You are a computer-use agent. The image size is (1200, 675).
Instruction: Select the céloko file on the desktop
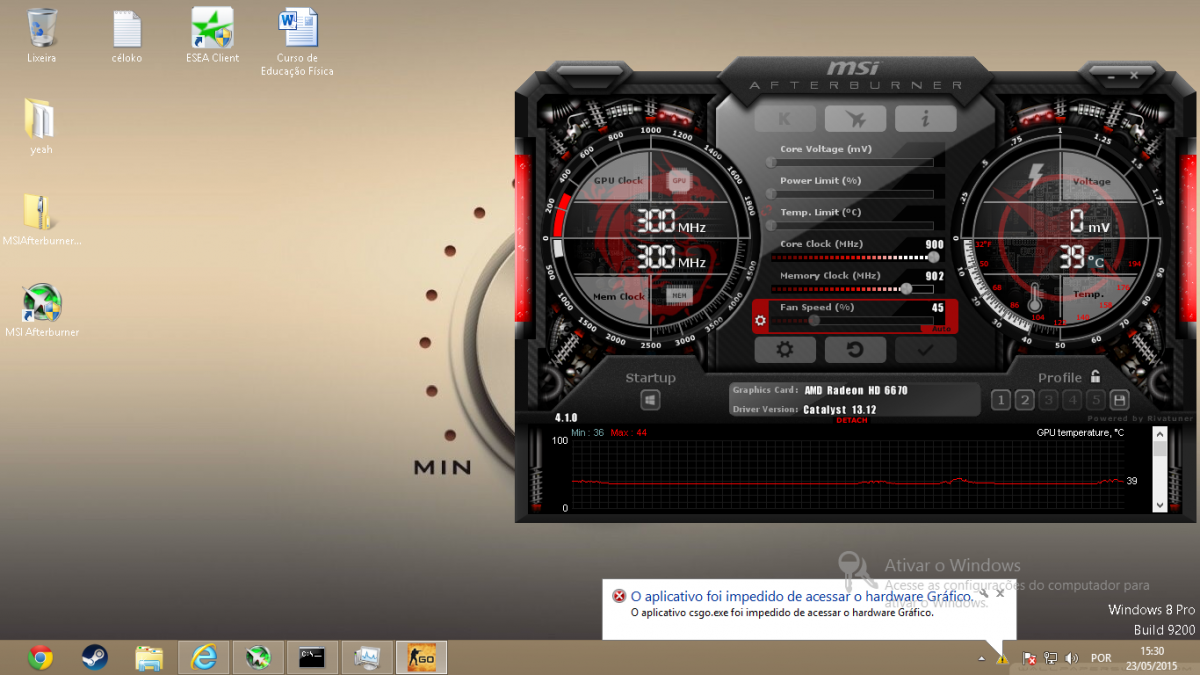tap(127, 35)
